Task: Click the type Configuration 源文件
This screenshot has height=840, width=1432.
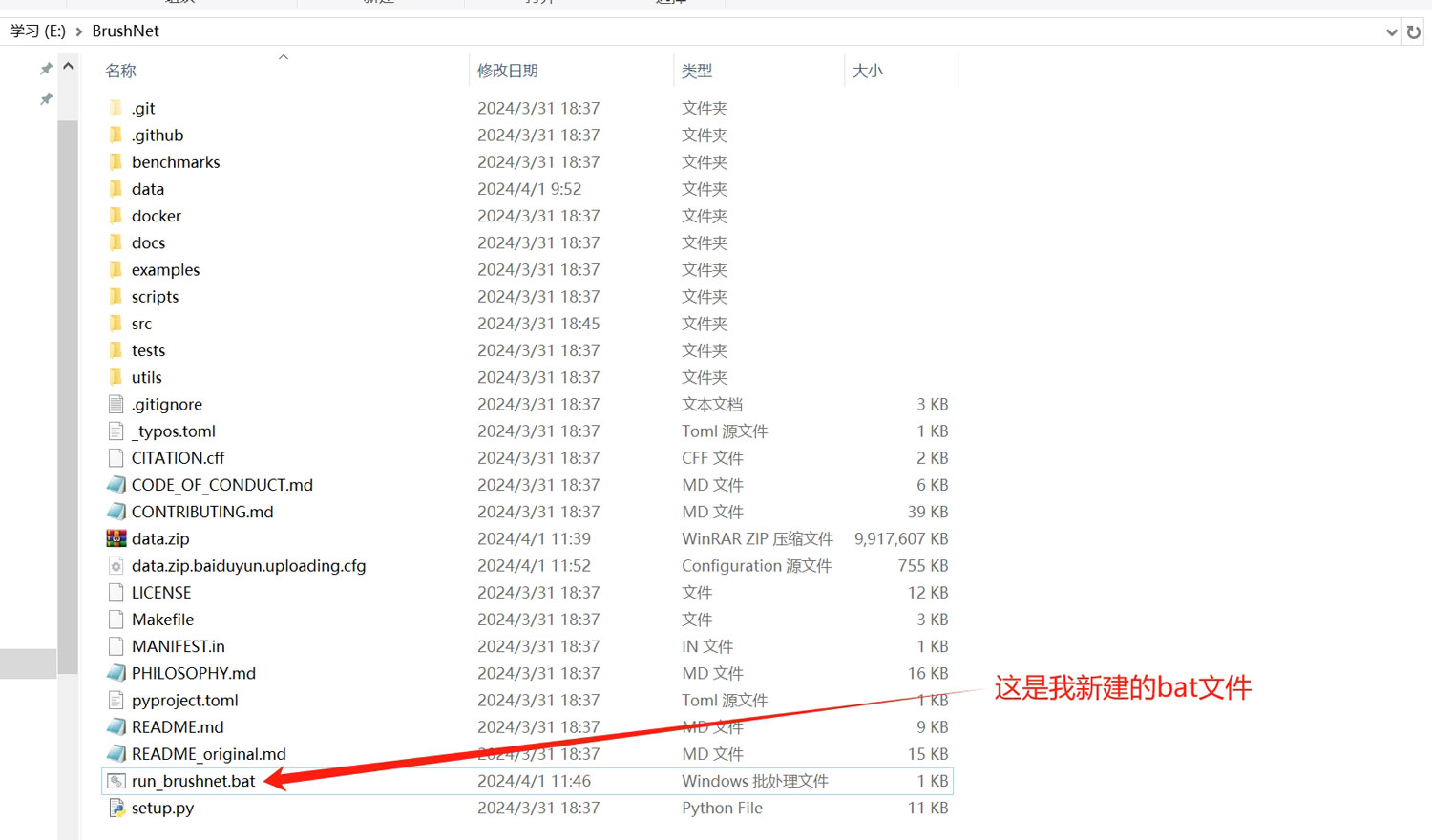Action: coord(756,565)
